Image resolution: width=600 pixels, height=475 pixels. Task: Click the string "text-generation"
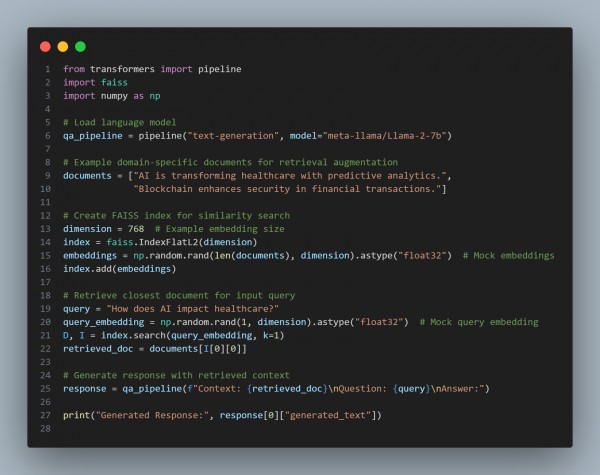tap(233, 135)
